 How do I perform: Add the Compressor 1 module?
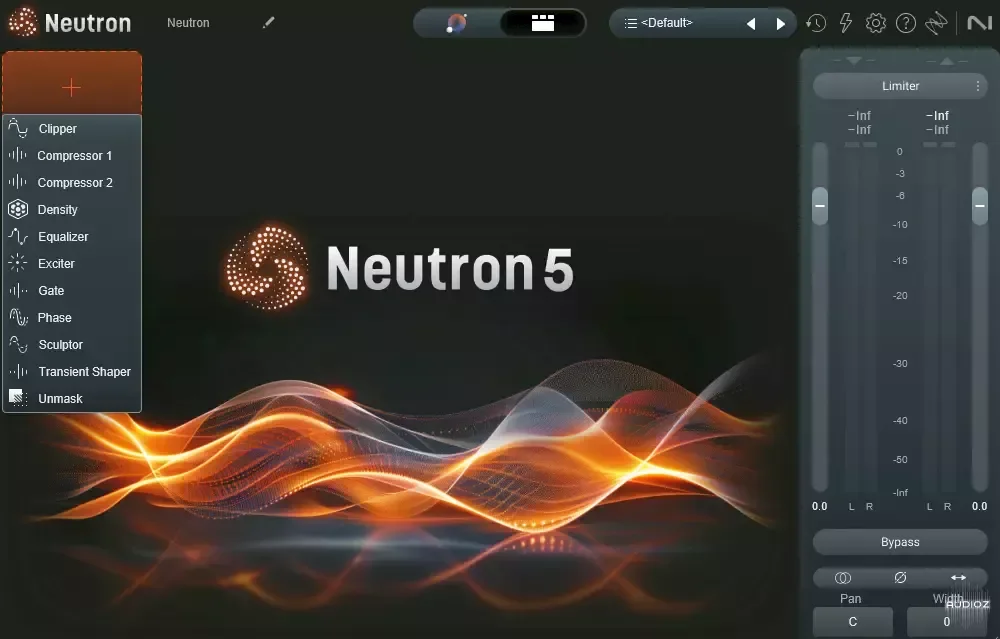[71, 156]
